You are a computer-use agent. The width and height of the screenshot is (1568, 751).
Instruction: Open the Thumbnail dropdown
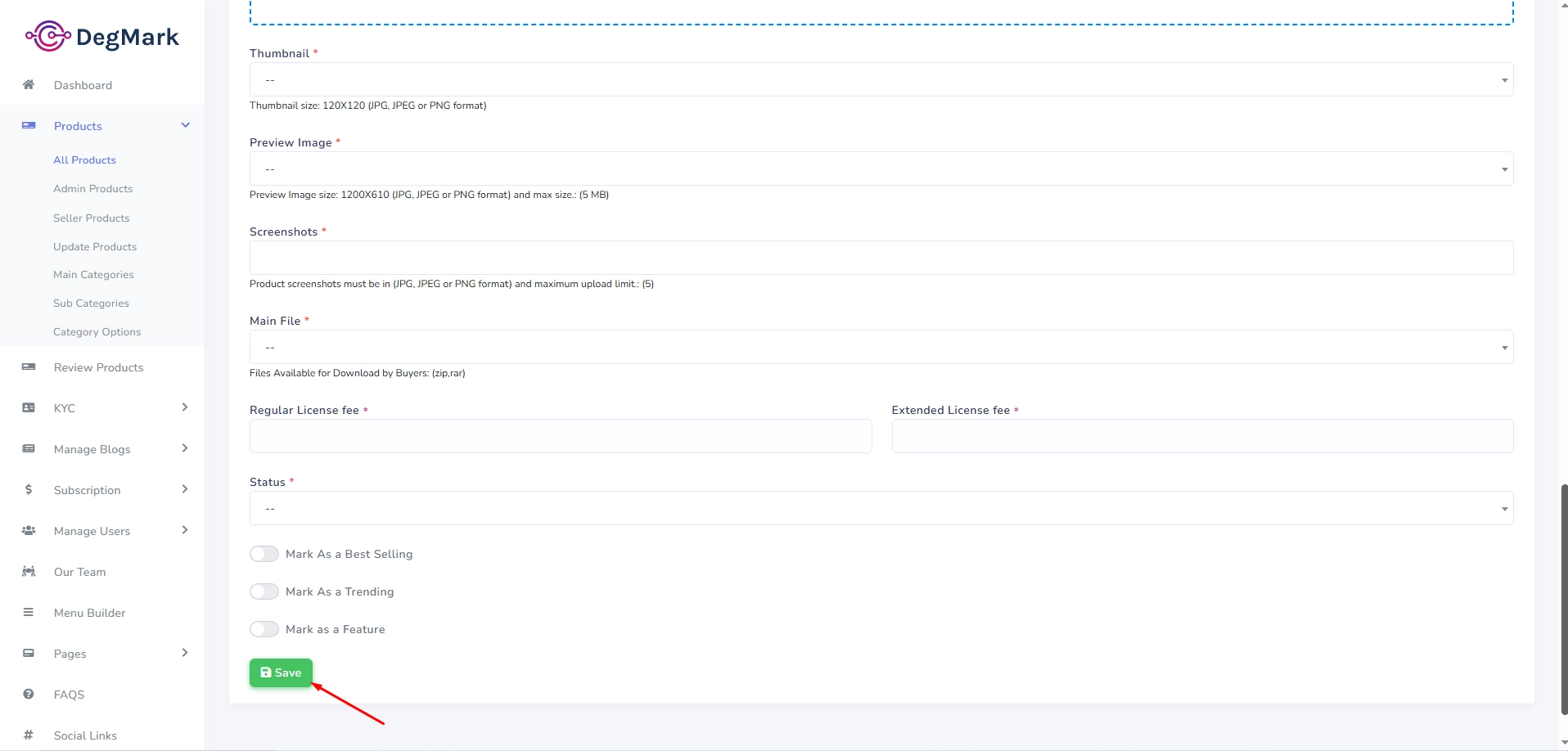pos(881,80)
